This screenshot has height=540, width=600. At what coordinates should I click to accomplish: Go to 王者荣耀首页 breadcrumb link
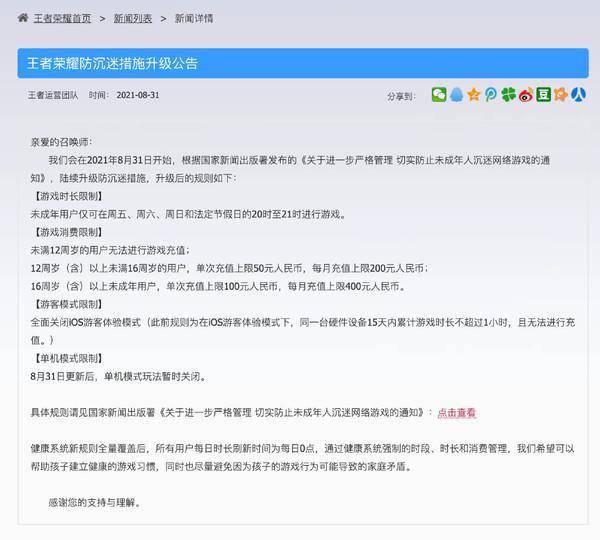click(62, 18)
